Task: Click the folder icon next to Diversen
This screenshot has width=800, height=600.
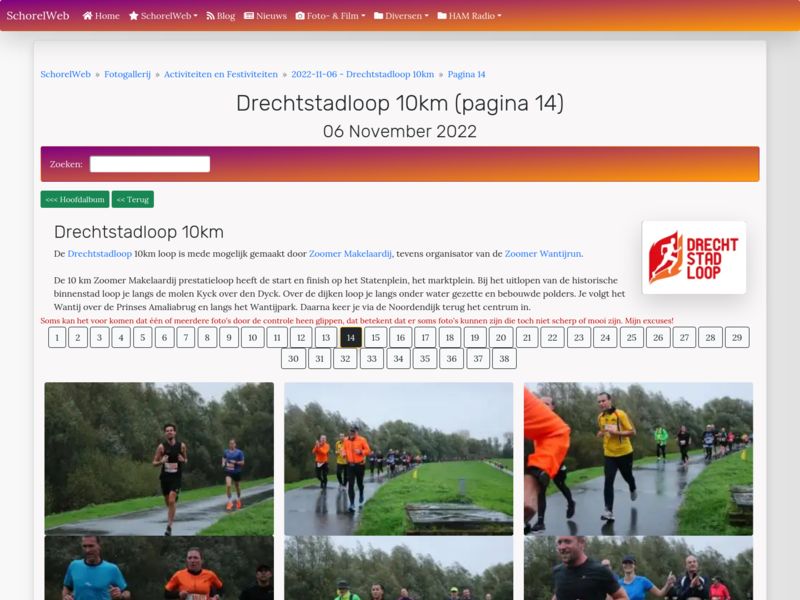Action: point(379,16)
